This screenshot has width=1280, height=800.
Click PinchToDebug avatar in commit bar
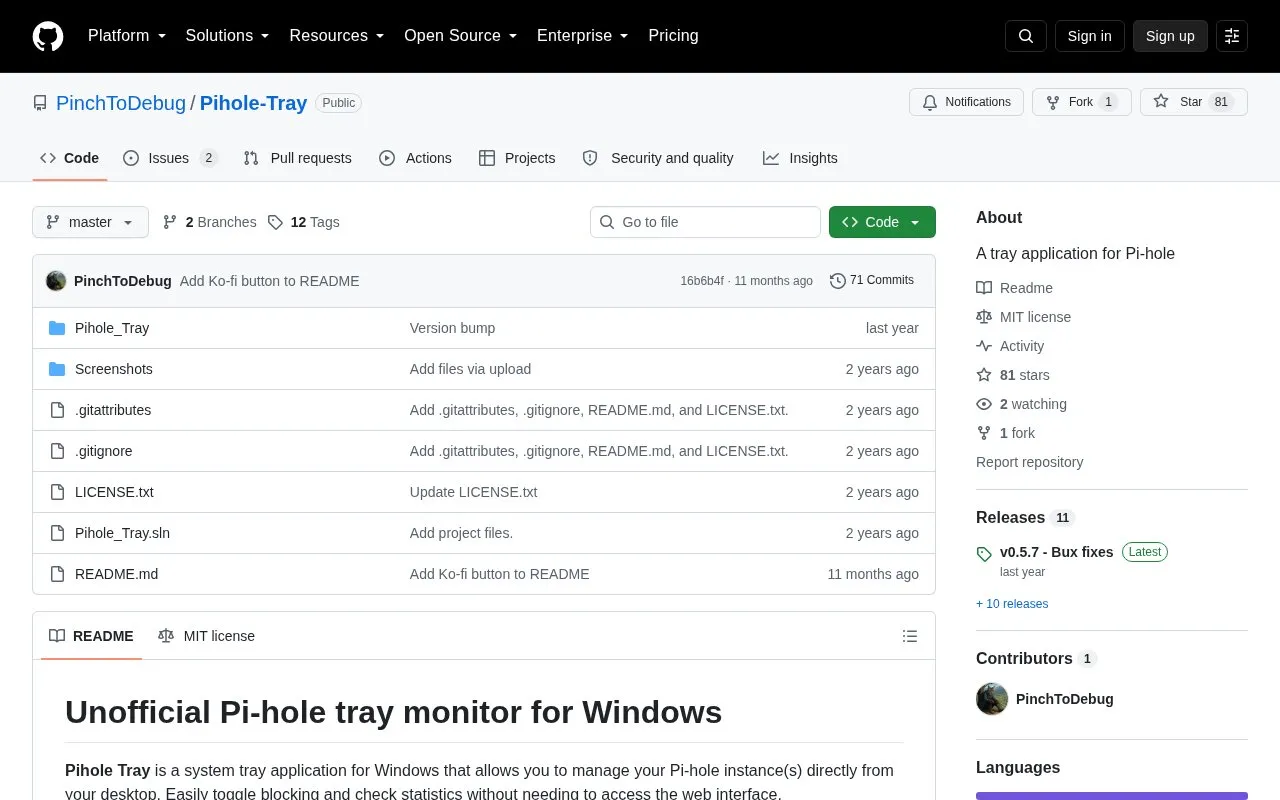coord(56,281)
